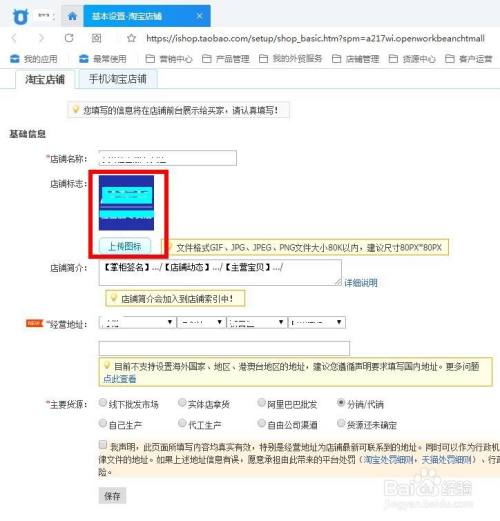500x521 pixels.
Task: Select 阿里巴巴批发 radio button
Action: coord(261,403)
